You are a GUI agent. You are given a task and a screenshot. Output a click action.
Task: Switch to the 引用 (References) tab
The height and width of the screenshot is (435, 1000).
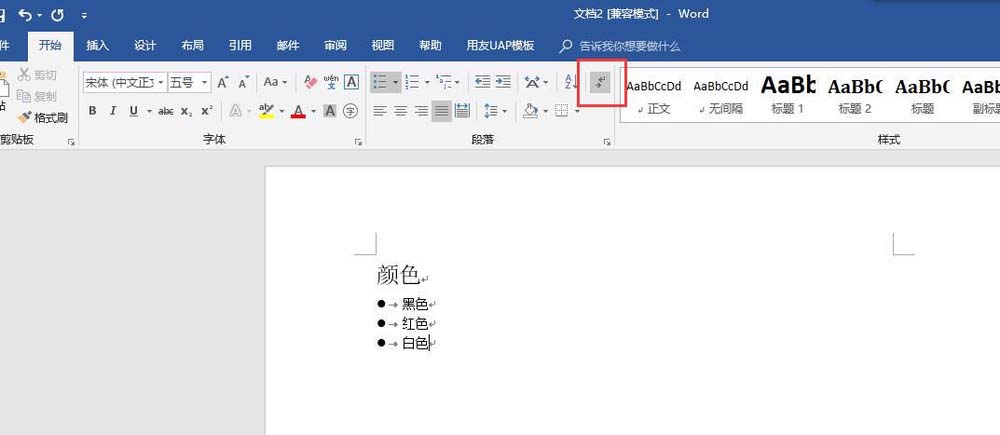click(x=240, y=46)
